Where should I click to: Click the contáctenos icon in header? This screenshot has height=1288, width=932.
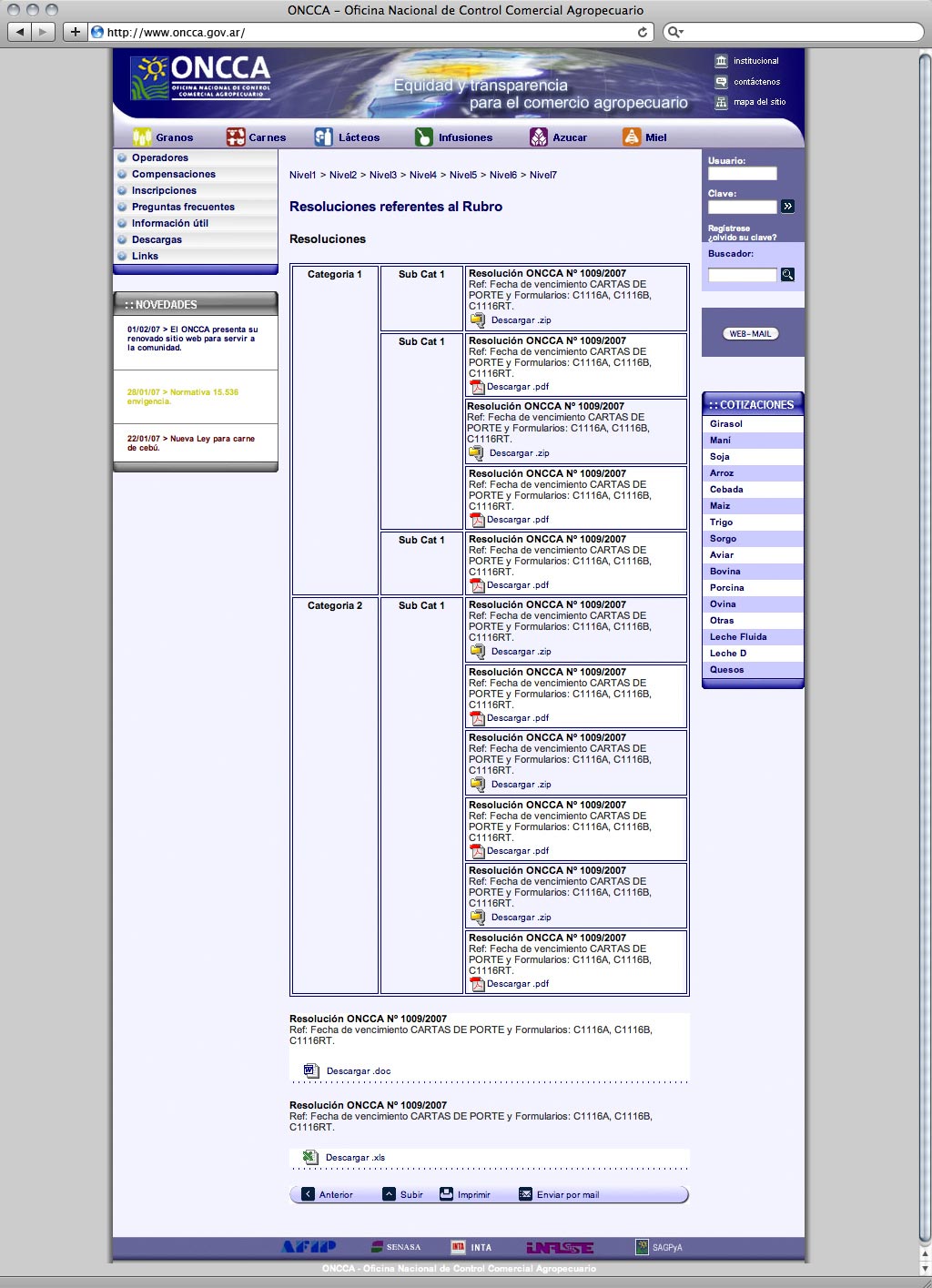[721, 82]
